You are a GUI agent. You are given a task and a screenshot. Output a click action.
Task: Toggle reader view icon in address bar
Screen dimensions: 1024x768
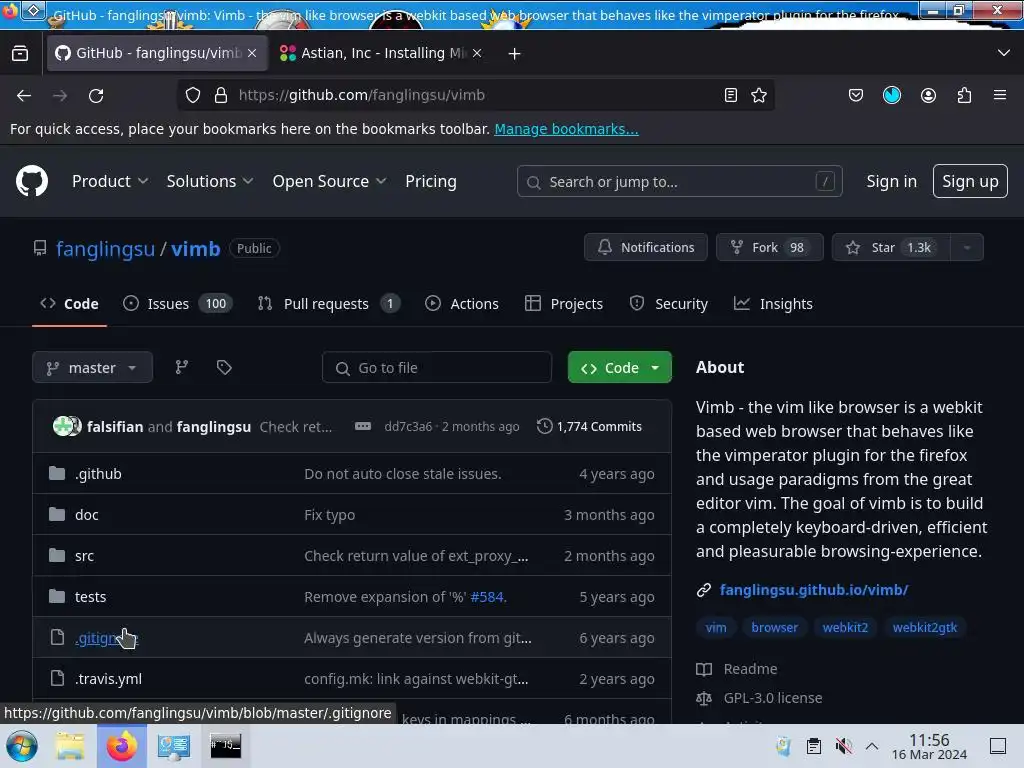pos(731,95)
